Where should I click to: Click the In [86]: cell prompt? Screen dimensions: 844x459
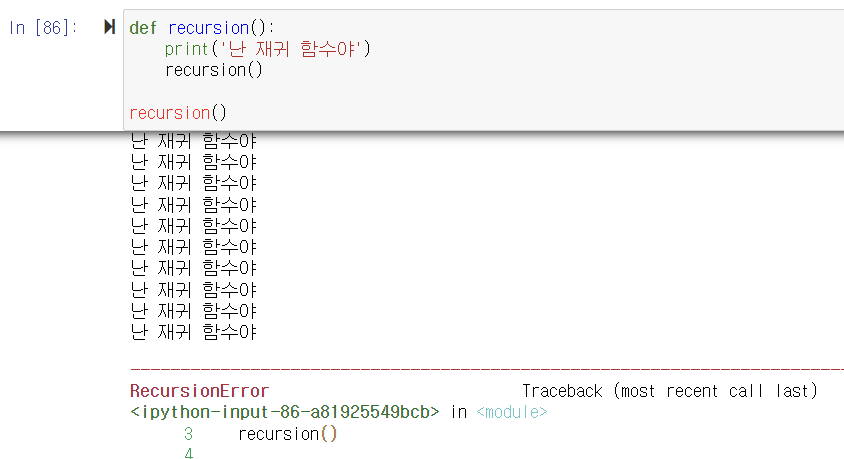coord(43,27)
